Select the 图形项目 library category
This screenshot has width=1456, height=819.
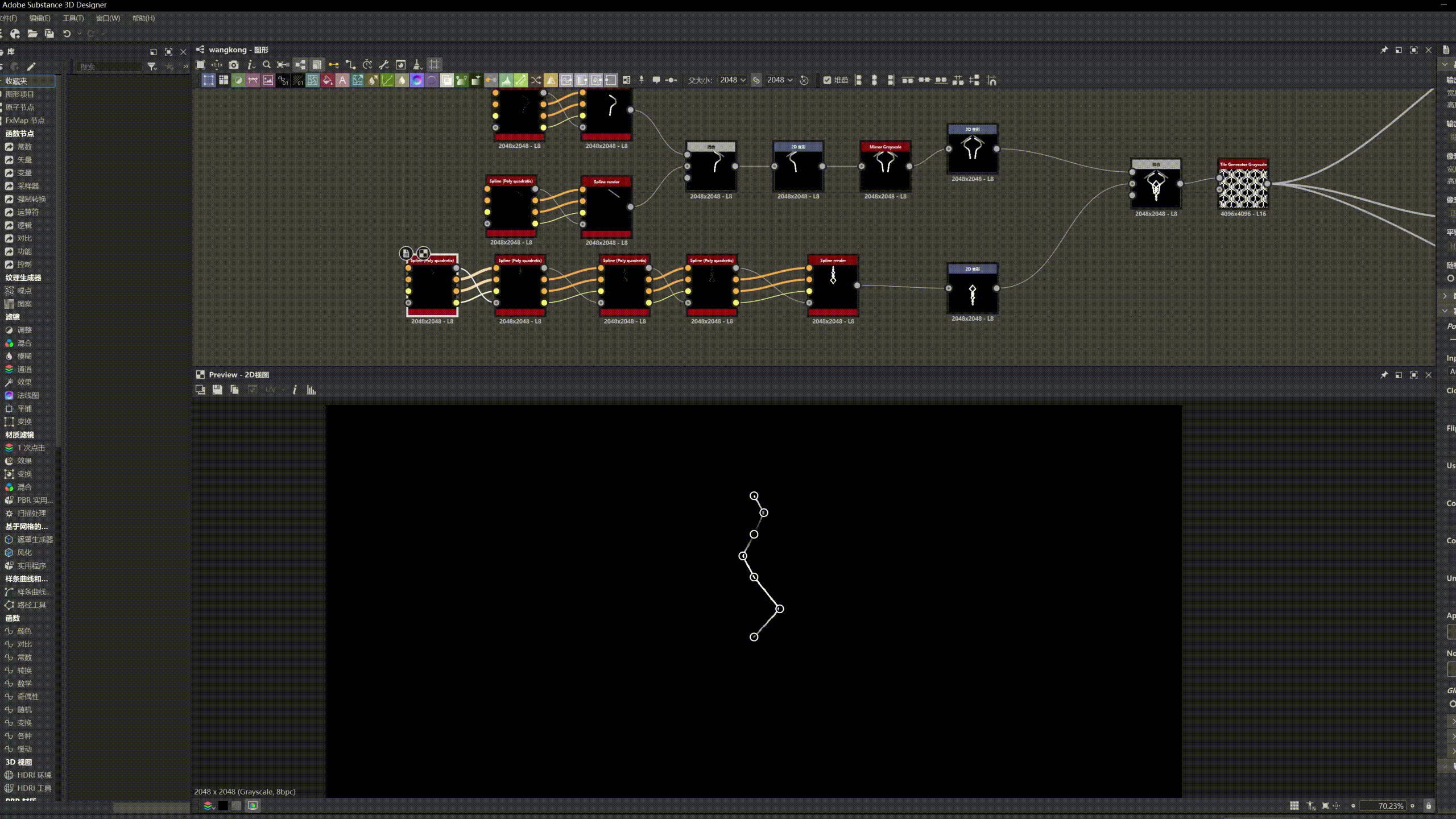pos(20,94)
